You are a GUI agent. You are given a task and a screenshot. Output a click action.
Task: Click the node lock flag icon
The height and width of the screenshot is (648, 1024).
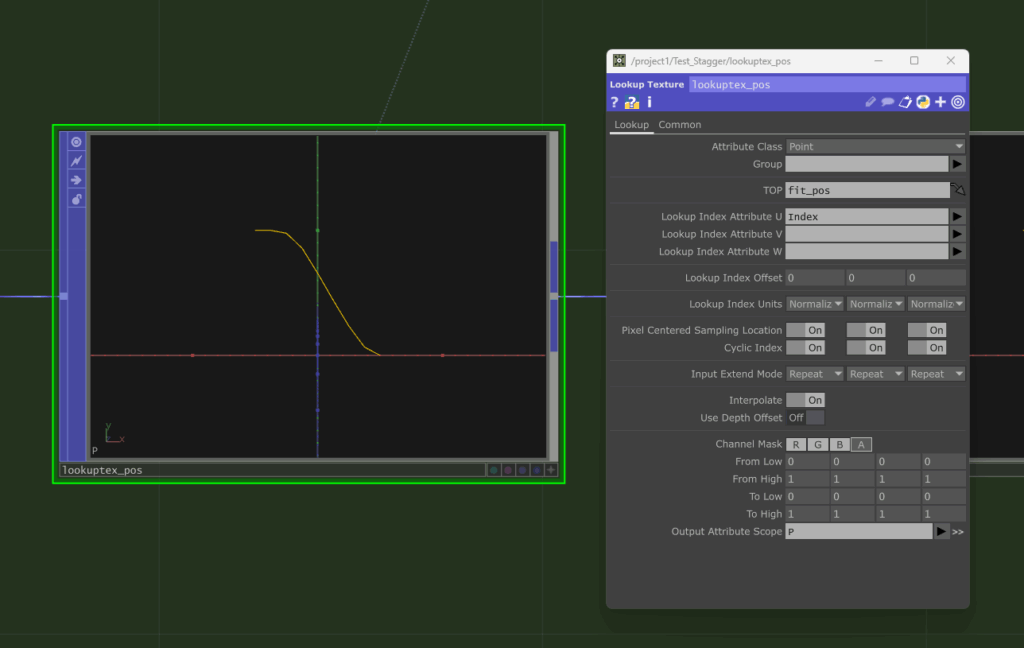[76, 199]
